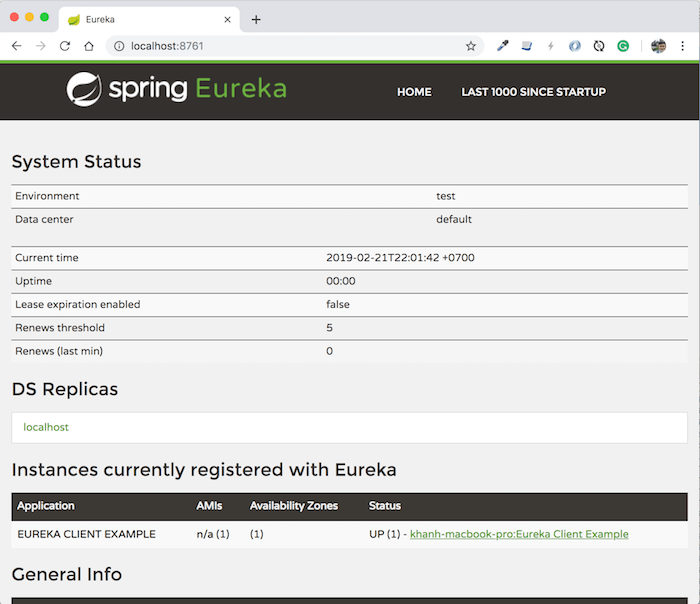
Task: Click the lightning bolt extension icon
Action: click(551, 46)
